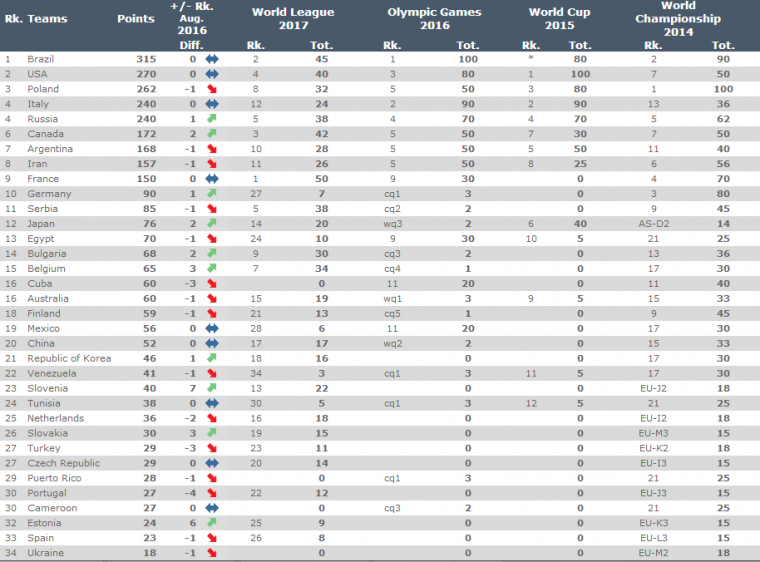
Task: Select the team name Netherlands
Action: 56,418
